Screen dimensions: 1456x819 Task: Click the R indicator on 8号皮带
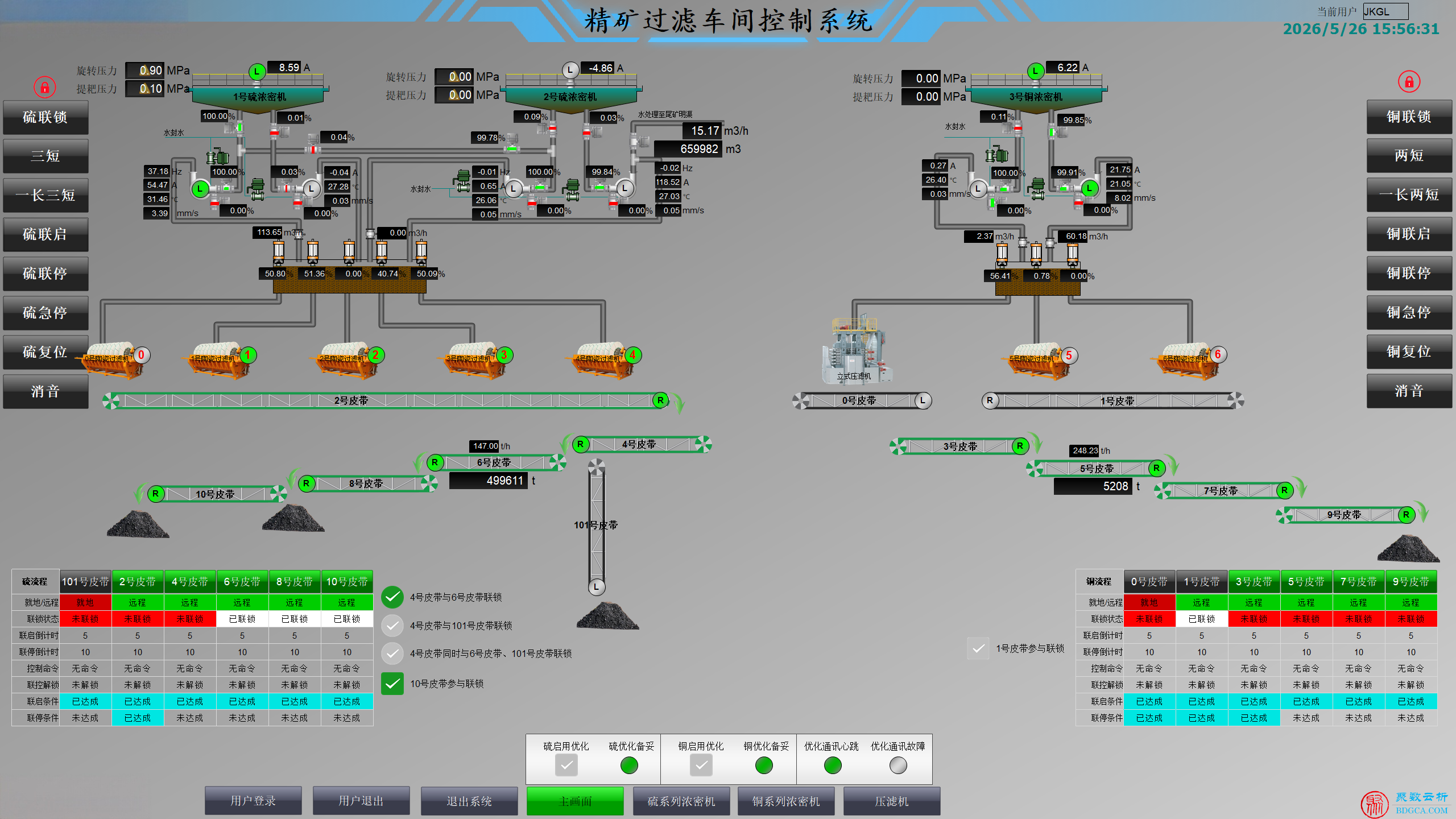coord(306,483)
